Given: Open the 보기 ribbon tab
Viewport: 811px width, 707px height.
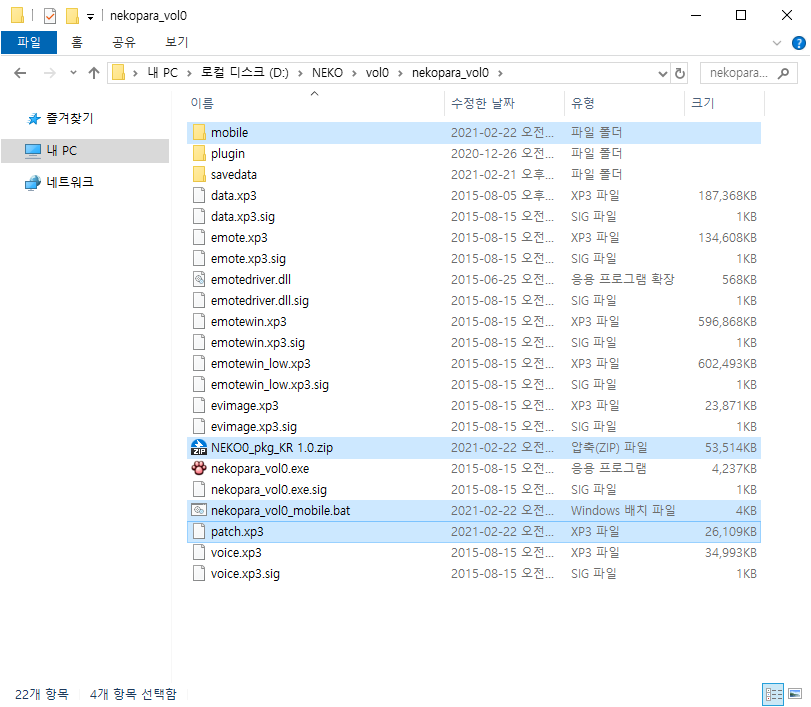Looking at the screenshot, I should pyautogui.click(x=176, y=42).
